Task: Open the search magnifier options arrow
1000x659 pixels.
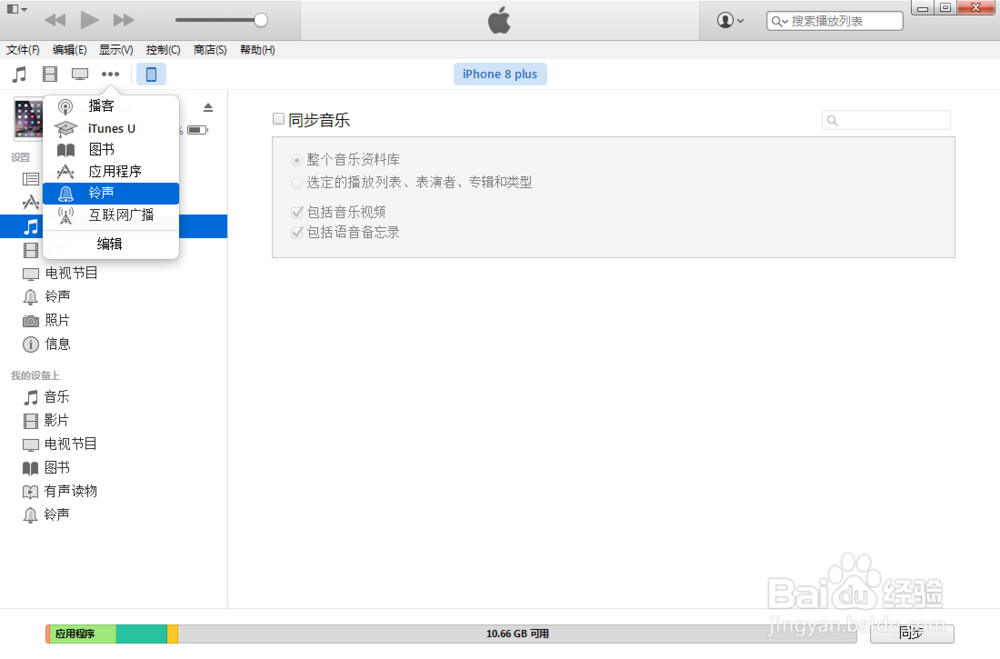Action: click(779, 21)
